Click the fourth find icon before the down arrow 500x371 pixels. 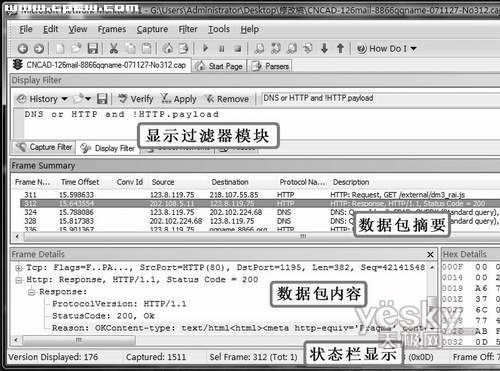308,49
